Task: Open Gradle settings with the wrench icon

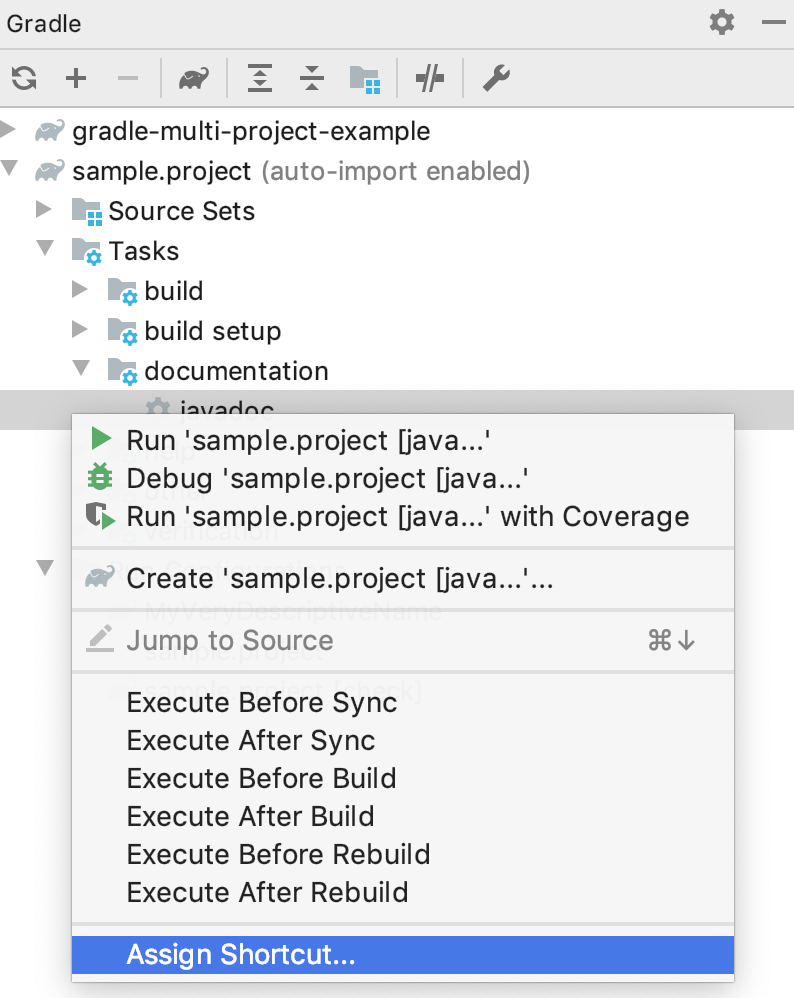Action: tap(496, 77)
